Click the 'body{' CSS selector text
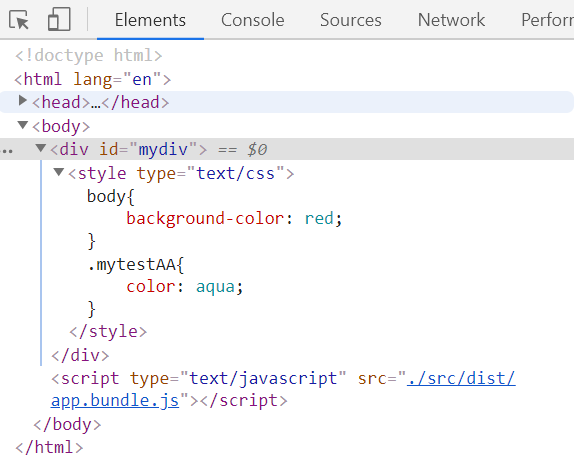 [111, 197]
